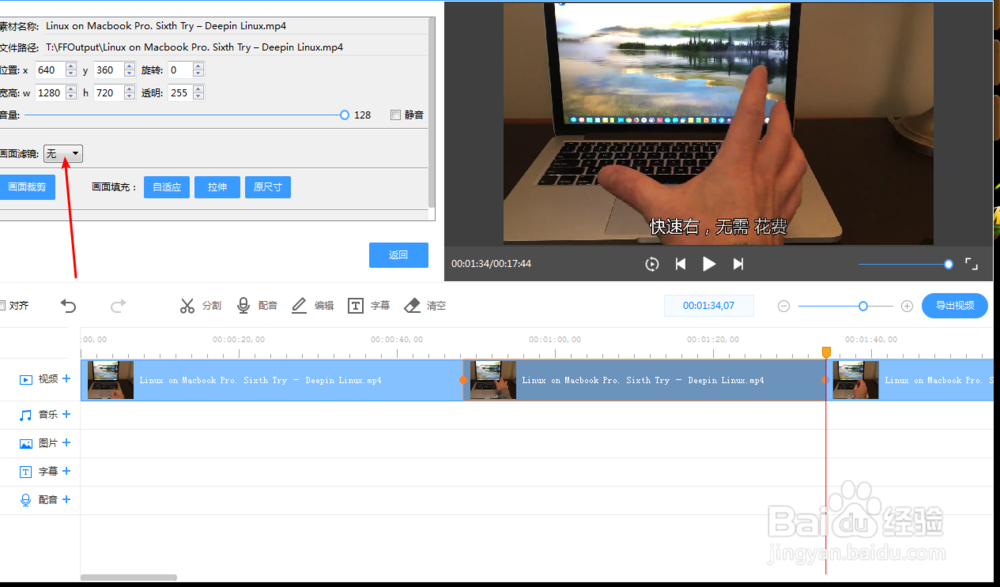Viewport: 1000px width, 587px height.
Task: Toggle the 对齐 align checkbox
Action: [3, 306]
